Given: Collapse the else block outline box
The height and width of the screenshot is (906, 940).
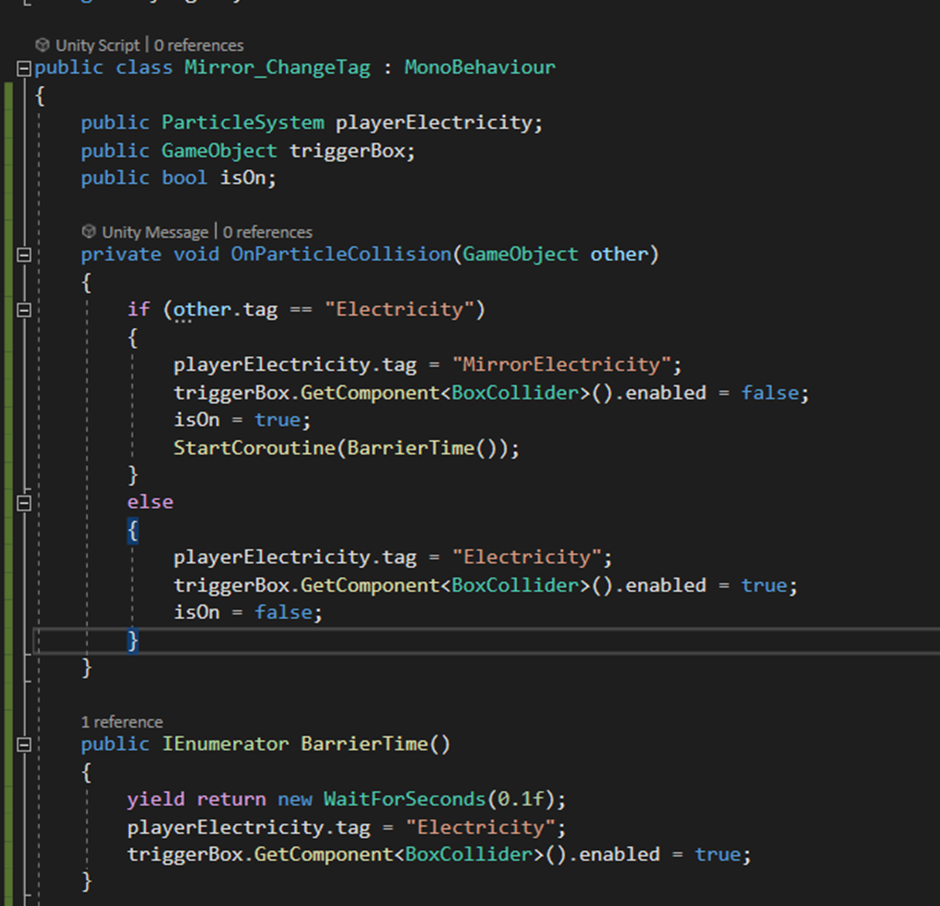Looking at the screenshot, I should pos(24,503).
